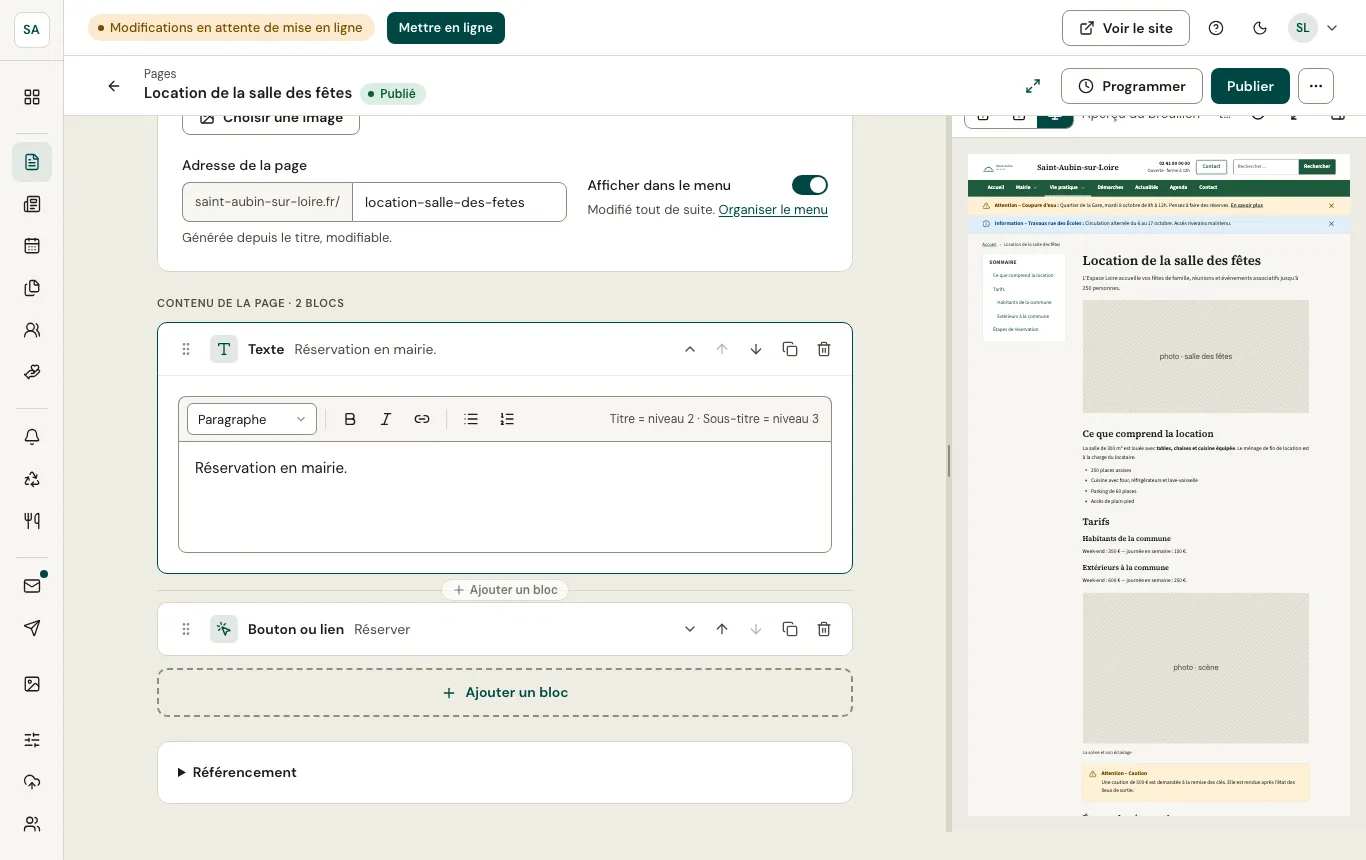Screen dimensions: 1366x860
Task: Disable the Afficher dans le menu switch
Action: pos(810,185)
